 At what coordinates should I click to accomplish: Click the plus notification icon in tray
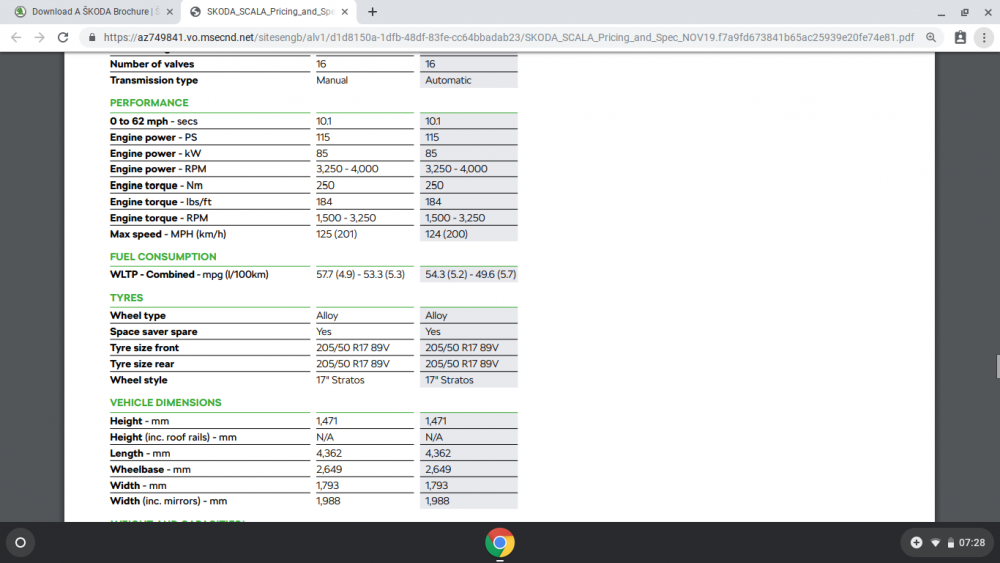pos(916,543)
